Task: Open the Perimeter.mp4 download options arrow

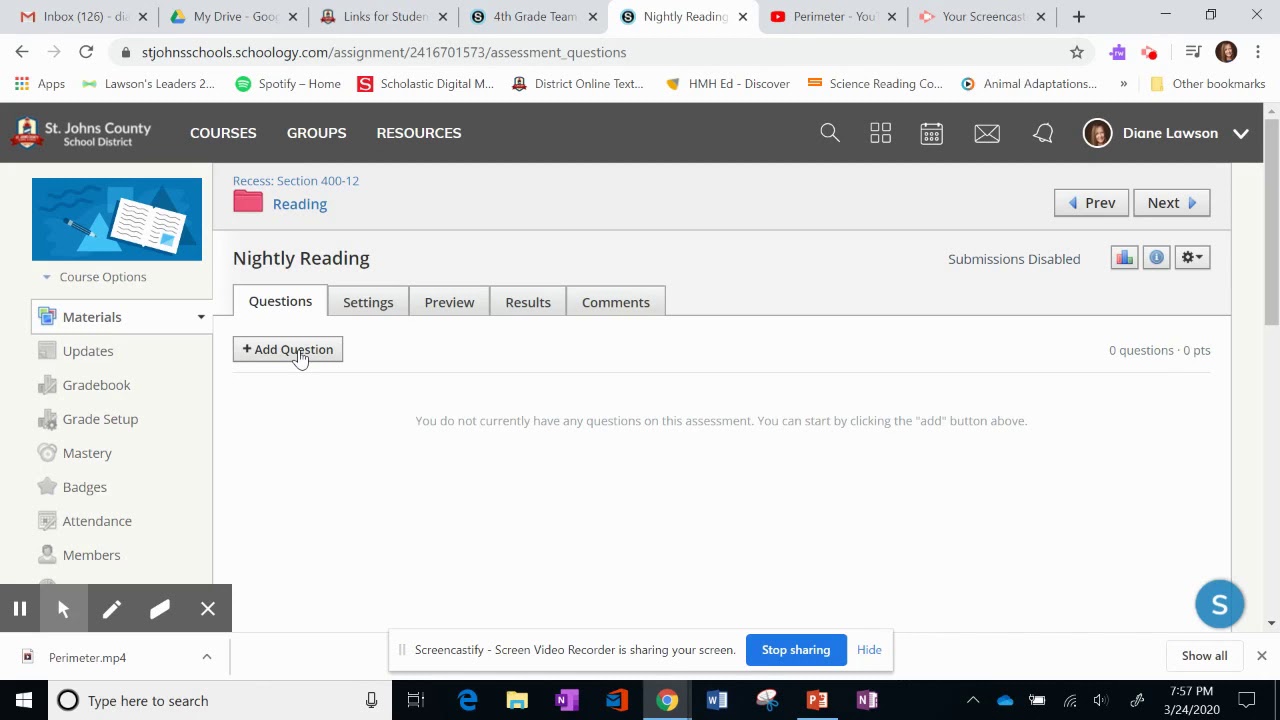Action: pyautogui.click(x=207, y=657)
